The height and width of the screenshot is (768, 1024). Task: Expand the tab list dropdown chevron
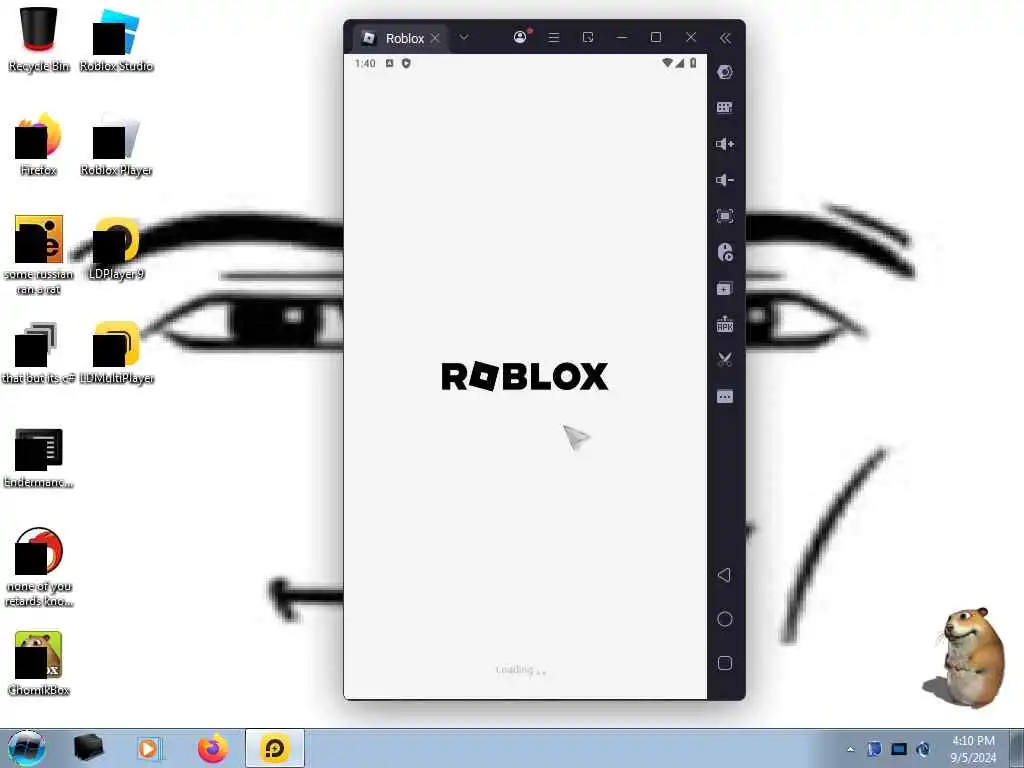(464, 37)
